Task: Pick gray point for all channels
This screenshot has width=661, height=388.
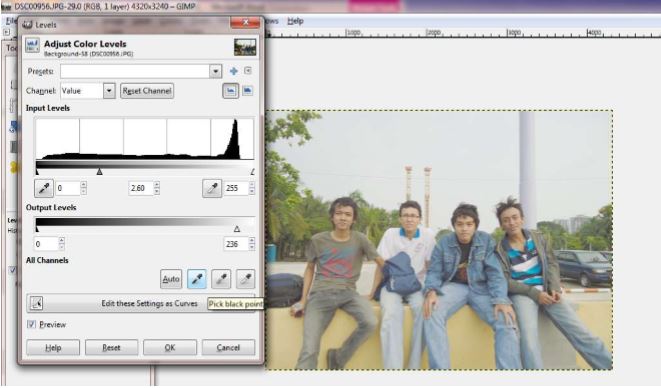Action: coord(221,279)
